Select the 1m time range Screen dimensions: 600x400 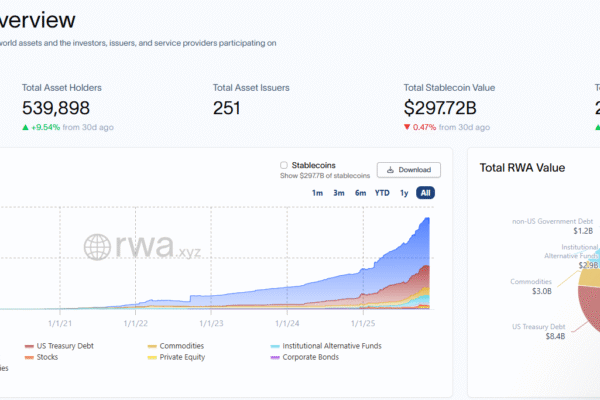click(x=317, y=193)
